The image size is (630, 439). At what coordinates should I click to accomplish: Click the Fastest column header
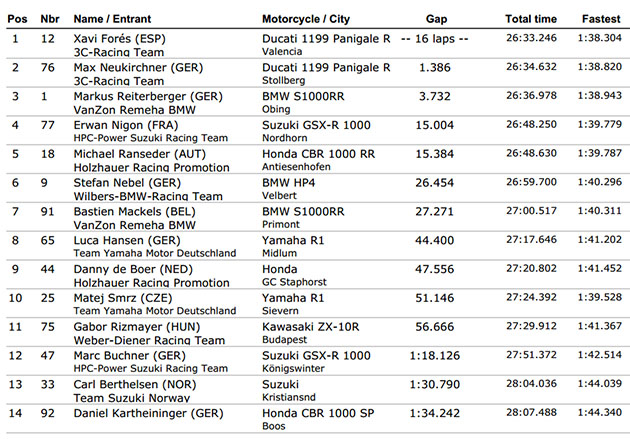pos(601,19)
